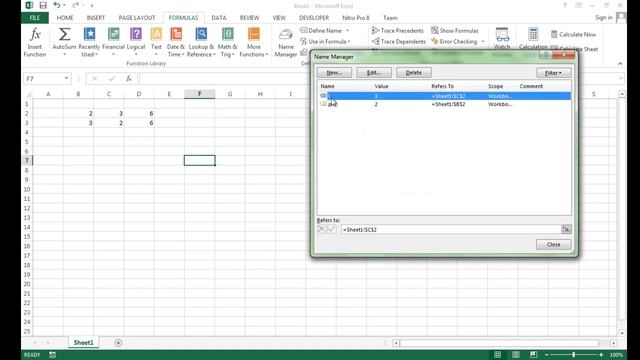Expand the Name Box dropdown

(66, 78)
